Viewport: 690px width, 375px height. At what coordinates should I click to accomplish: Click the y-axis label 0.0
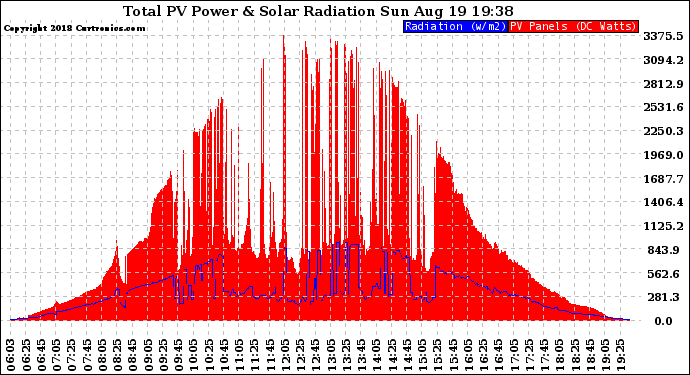click(664, 321)
